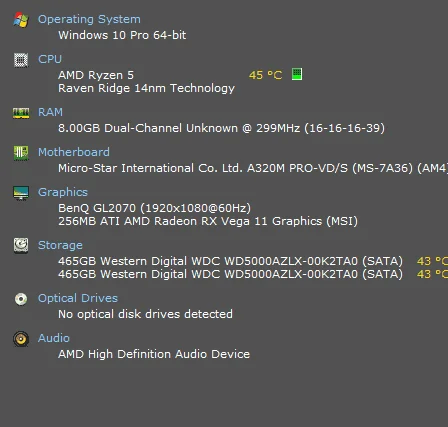Open the CPU section link

coord(50,59)
